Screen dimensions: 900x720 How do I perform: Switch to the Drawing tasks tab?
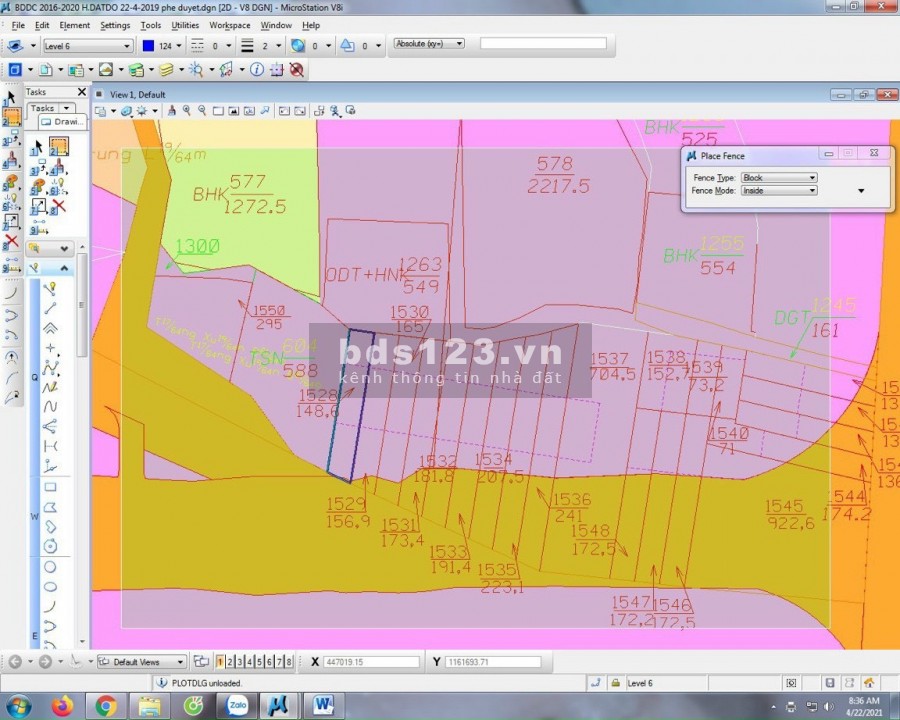coord(63,122)
